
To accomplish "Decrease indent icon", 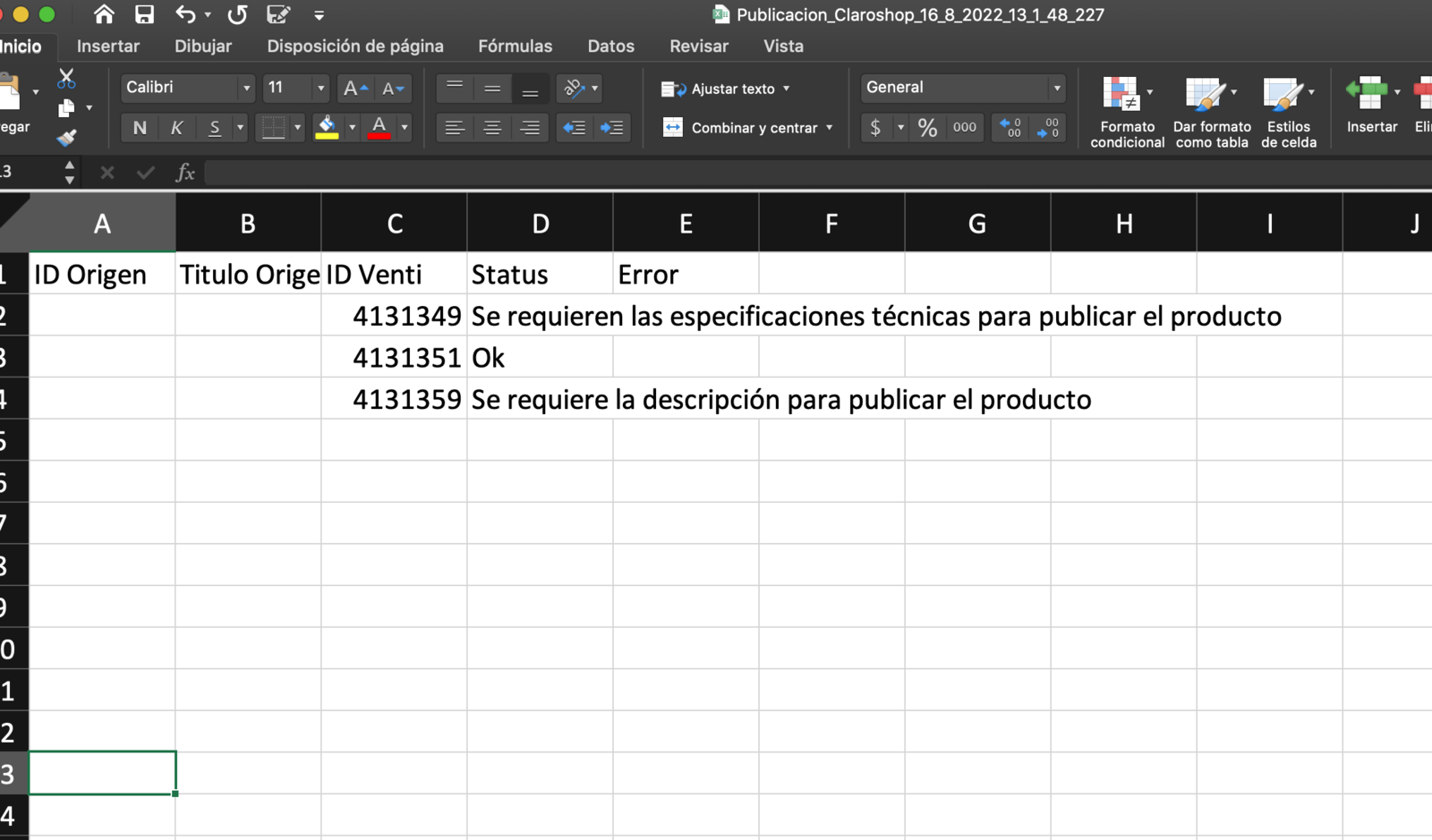I will [x=574, y=128].
